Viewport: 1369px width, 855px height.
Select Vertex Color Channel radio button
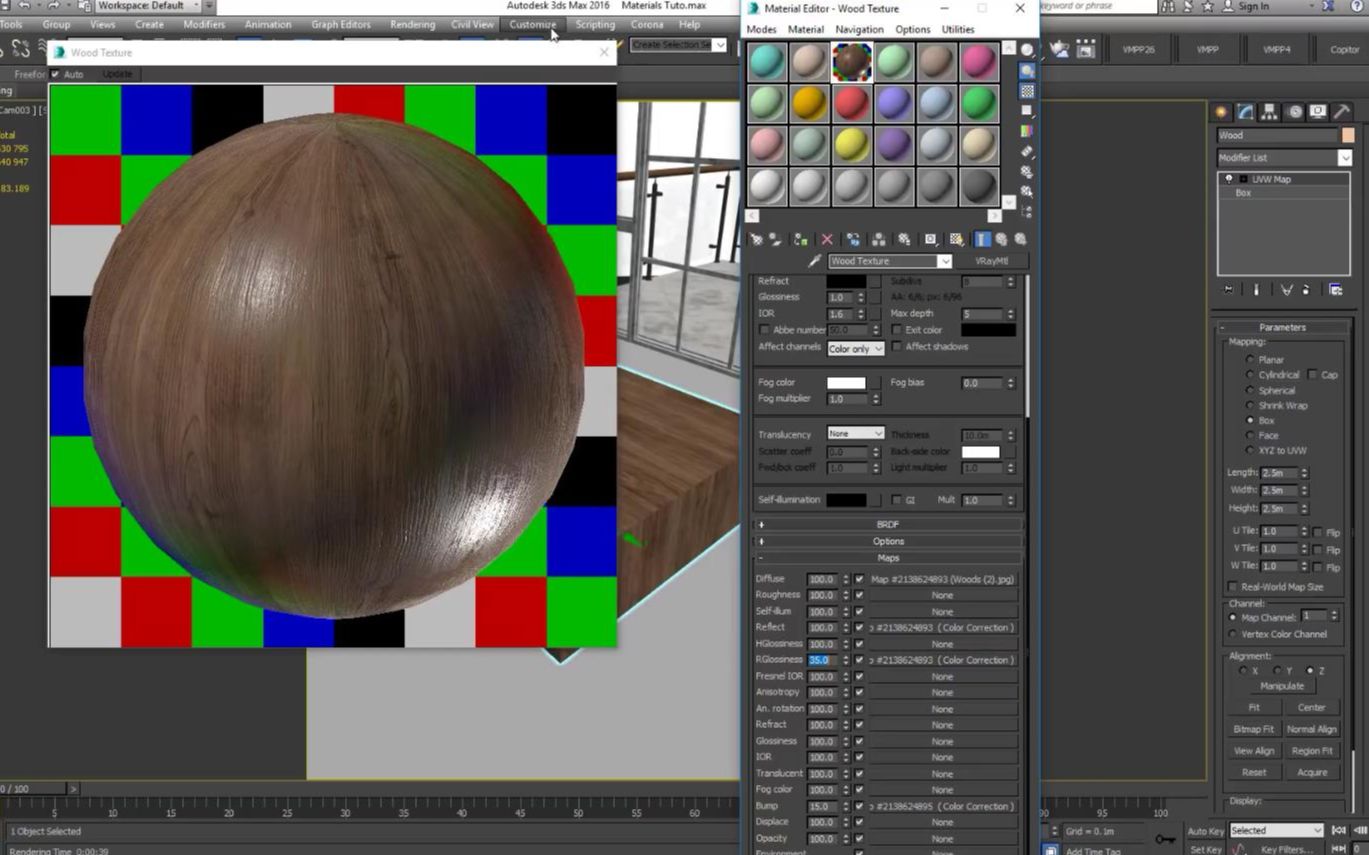click(x=1233, y=634)
